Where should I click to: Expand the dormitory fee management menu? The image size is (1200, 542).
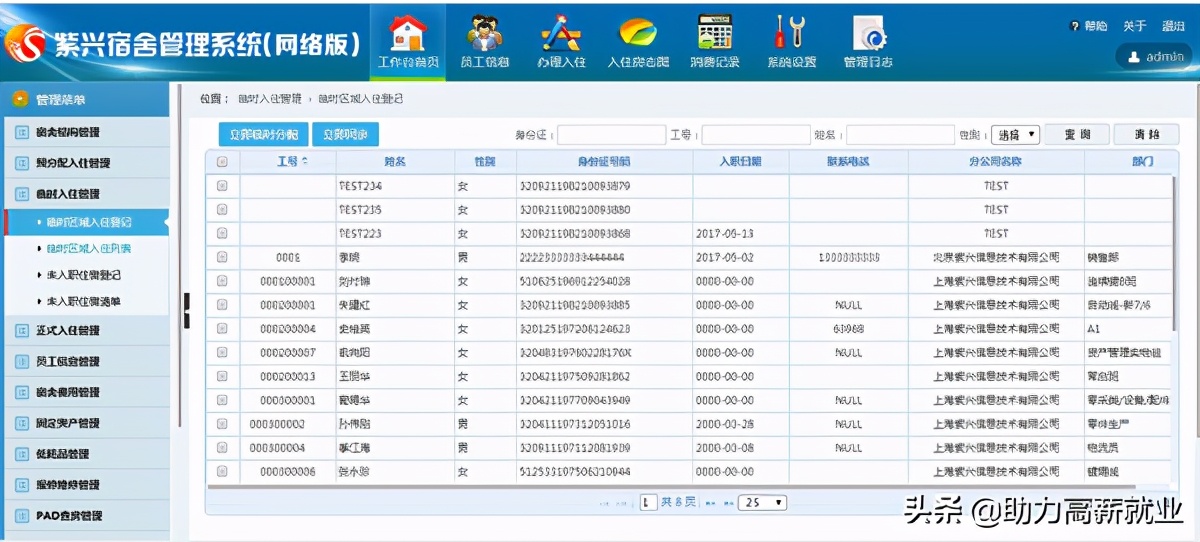85,392
